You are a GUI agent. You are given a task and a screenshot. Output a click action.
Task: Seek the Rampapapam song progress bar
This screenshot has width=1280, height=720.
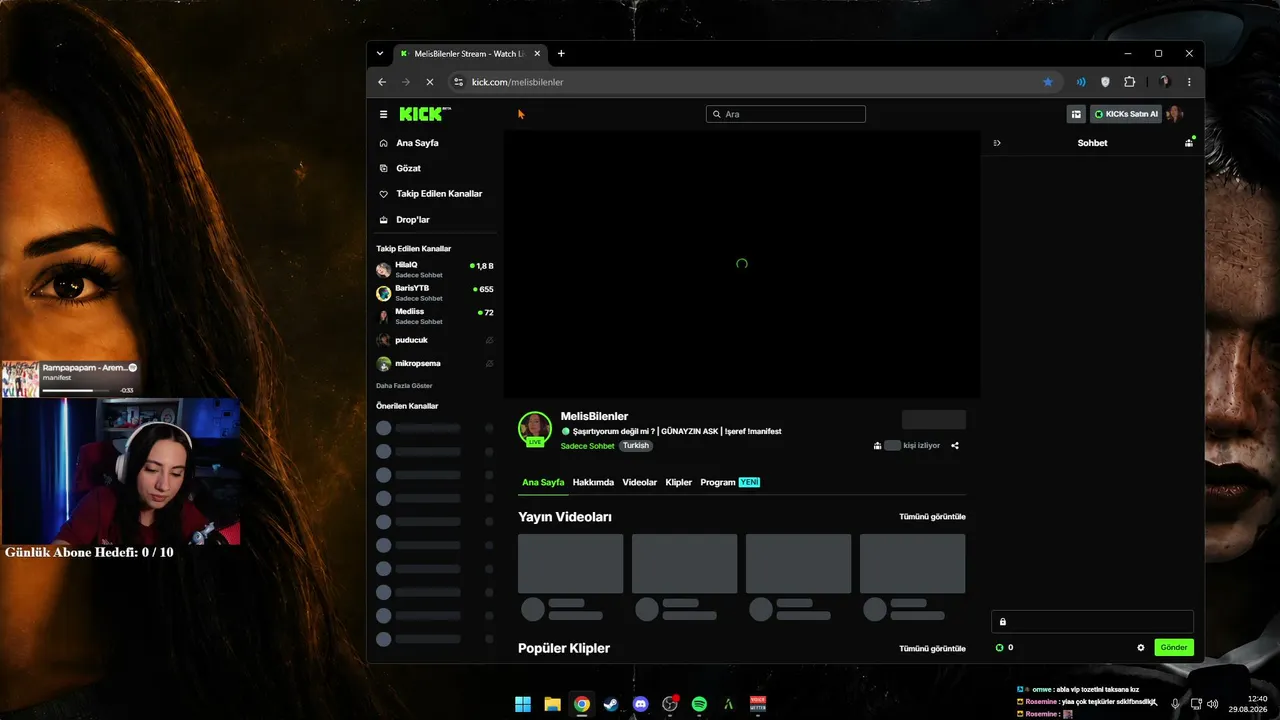pos(78,390)
